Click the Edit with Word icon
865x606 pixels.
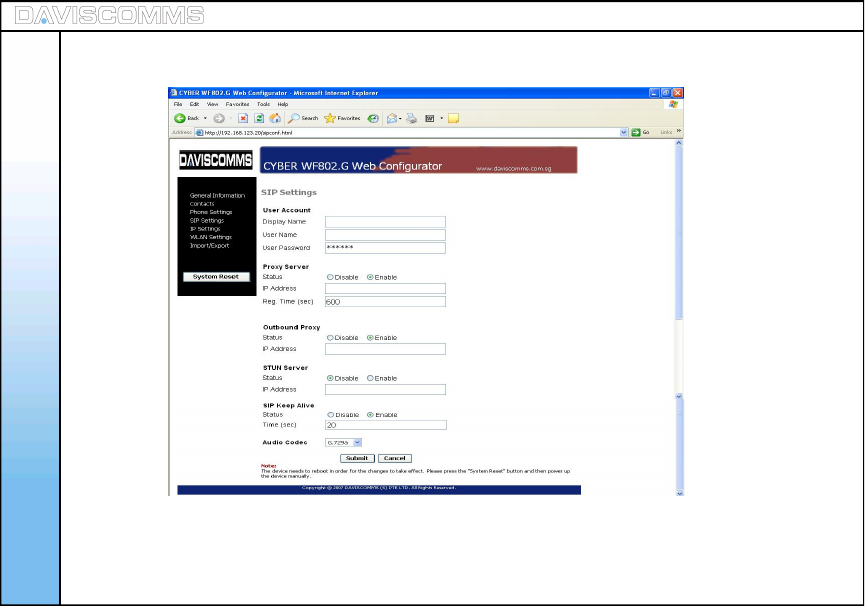tap(430, 118)
